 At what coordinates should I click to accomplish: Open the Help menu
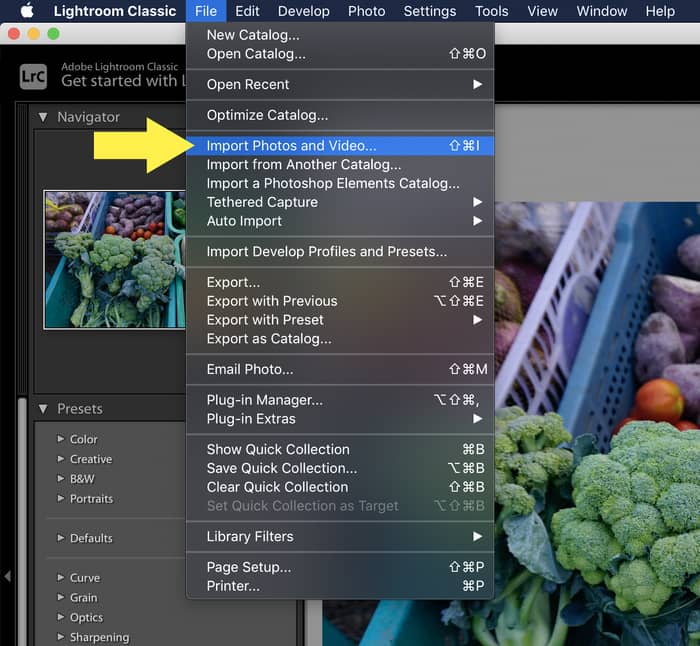pyautogui.click(x=660, y=11)
